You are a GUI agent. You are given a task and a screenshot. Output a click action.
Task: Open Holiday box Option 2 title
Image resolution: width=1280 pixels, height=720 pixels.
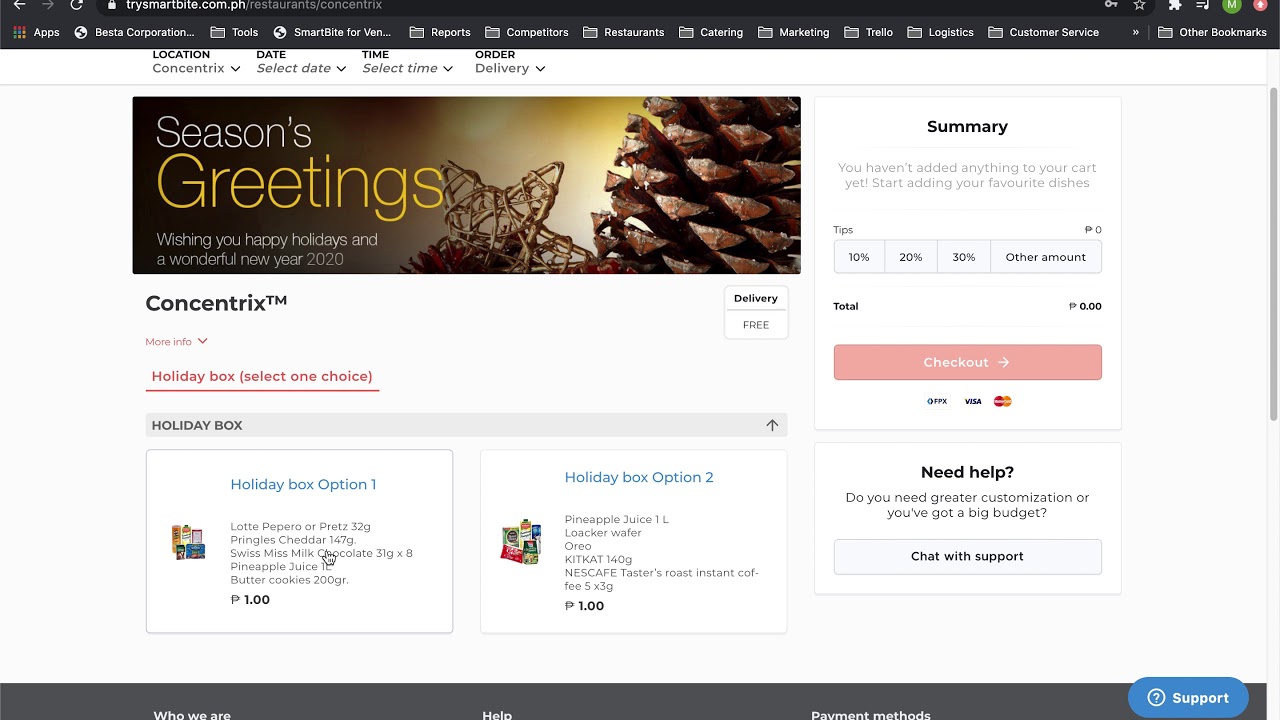tap(639, 477)
